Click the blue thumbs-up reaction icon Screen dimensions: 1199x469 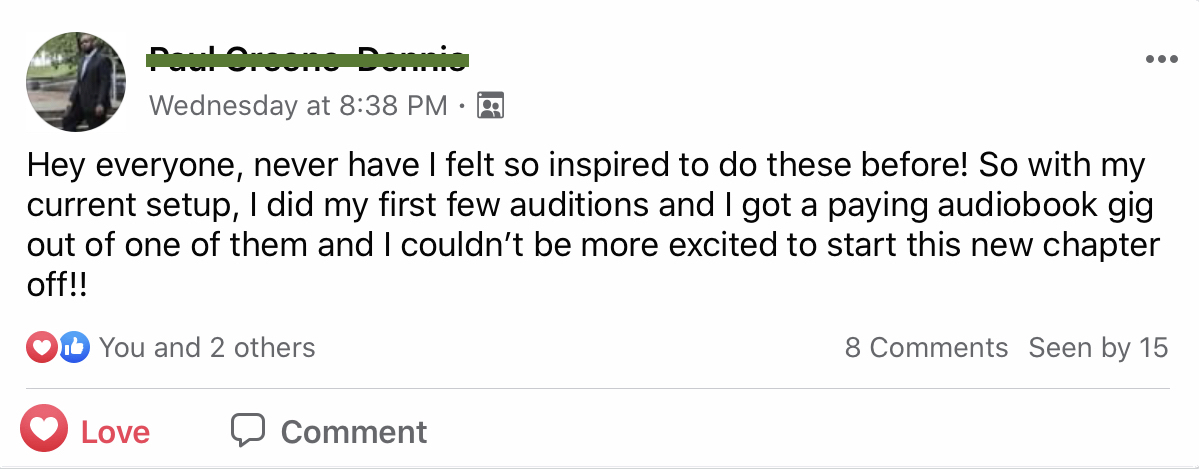(73, 348)
